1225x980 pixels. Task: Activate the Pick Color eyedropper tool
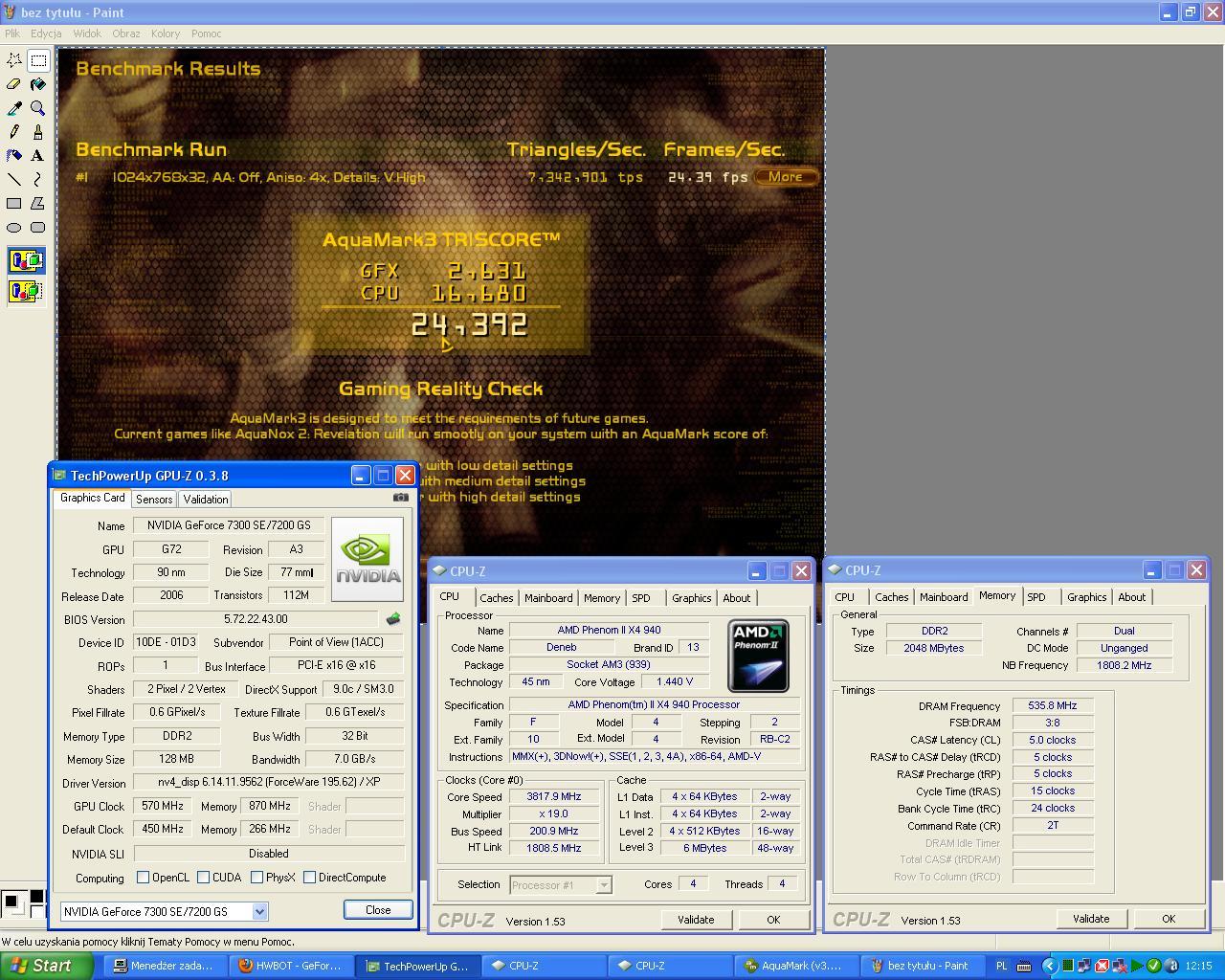point(14,108)
